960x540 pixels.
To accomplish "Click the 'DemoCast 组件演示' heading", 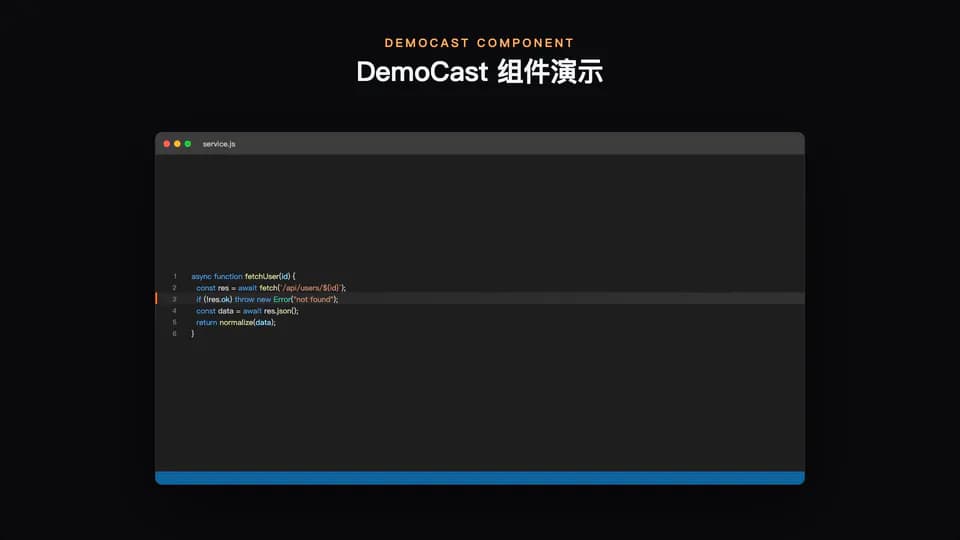I will tap(480, 72).
